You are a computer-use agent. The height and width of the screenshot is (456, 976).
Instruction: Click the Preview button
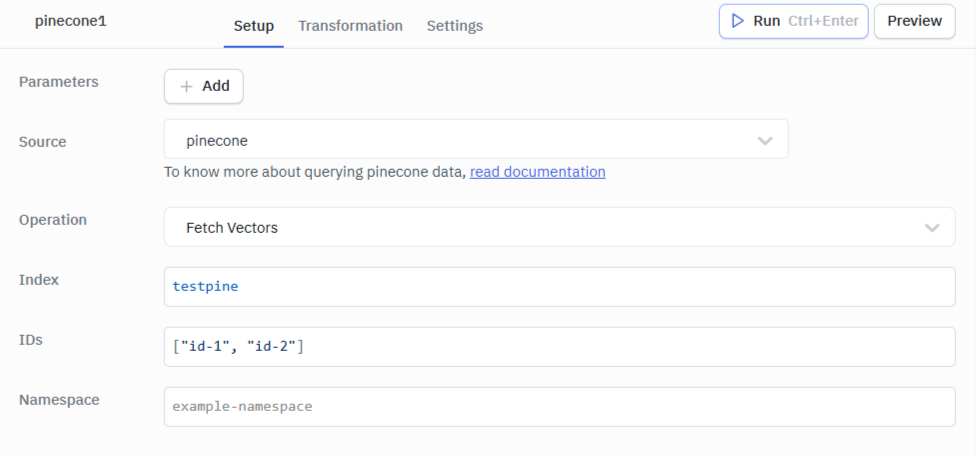click(914, 21)
